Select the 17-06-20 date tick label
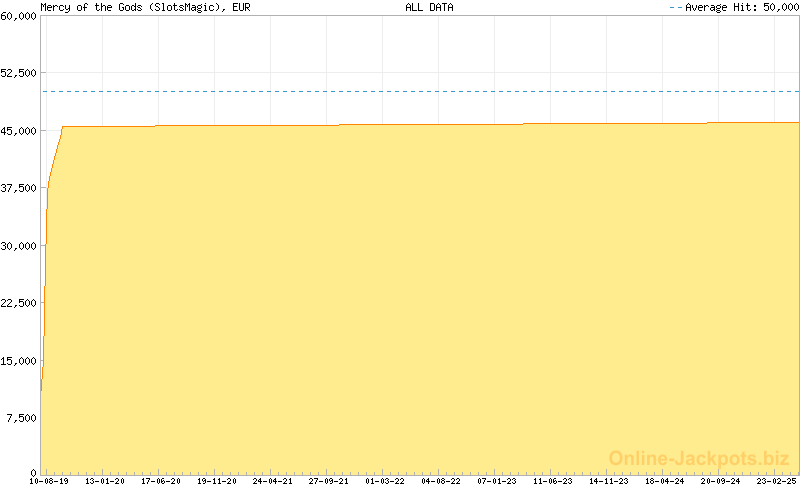Screen dimensions: 800x490 pyautogui.click(x=160, y=481)
